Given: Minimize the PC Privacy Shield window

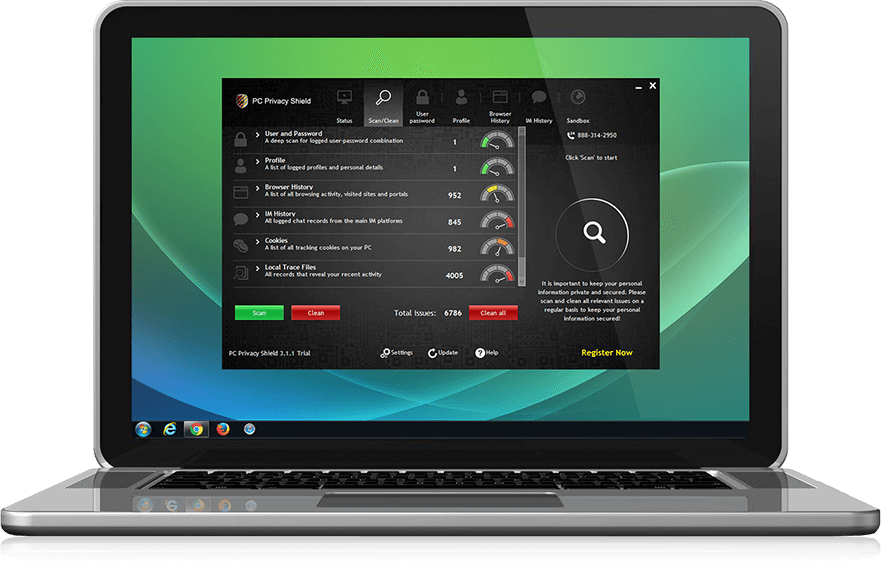Looking at the screenshot, I should (638, 87).
